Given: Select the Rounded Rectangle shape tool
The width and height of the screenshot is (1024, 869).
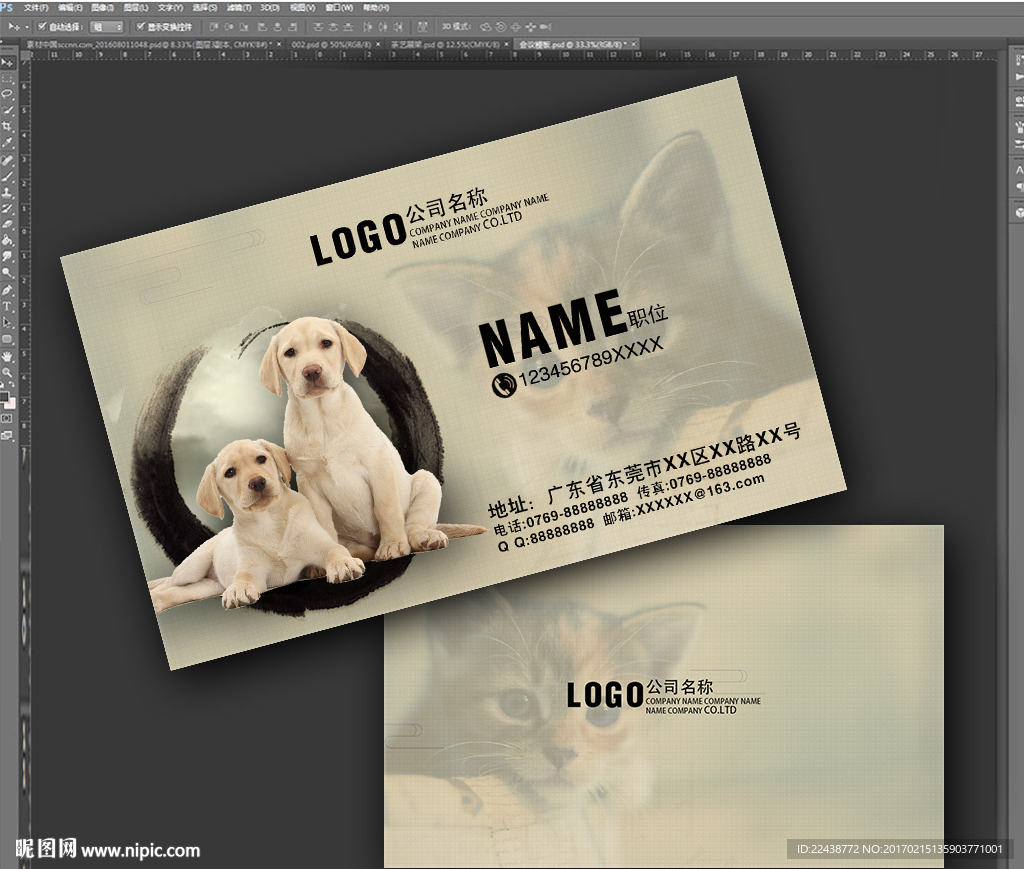Looking at the screenshot, I should point(7,338).
